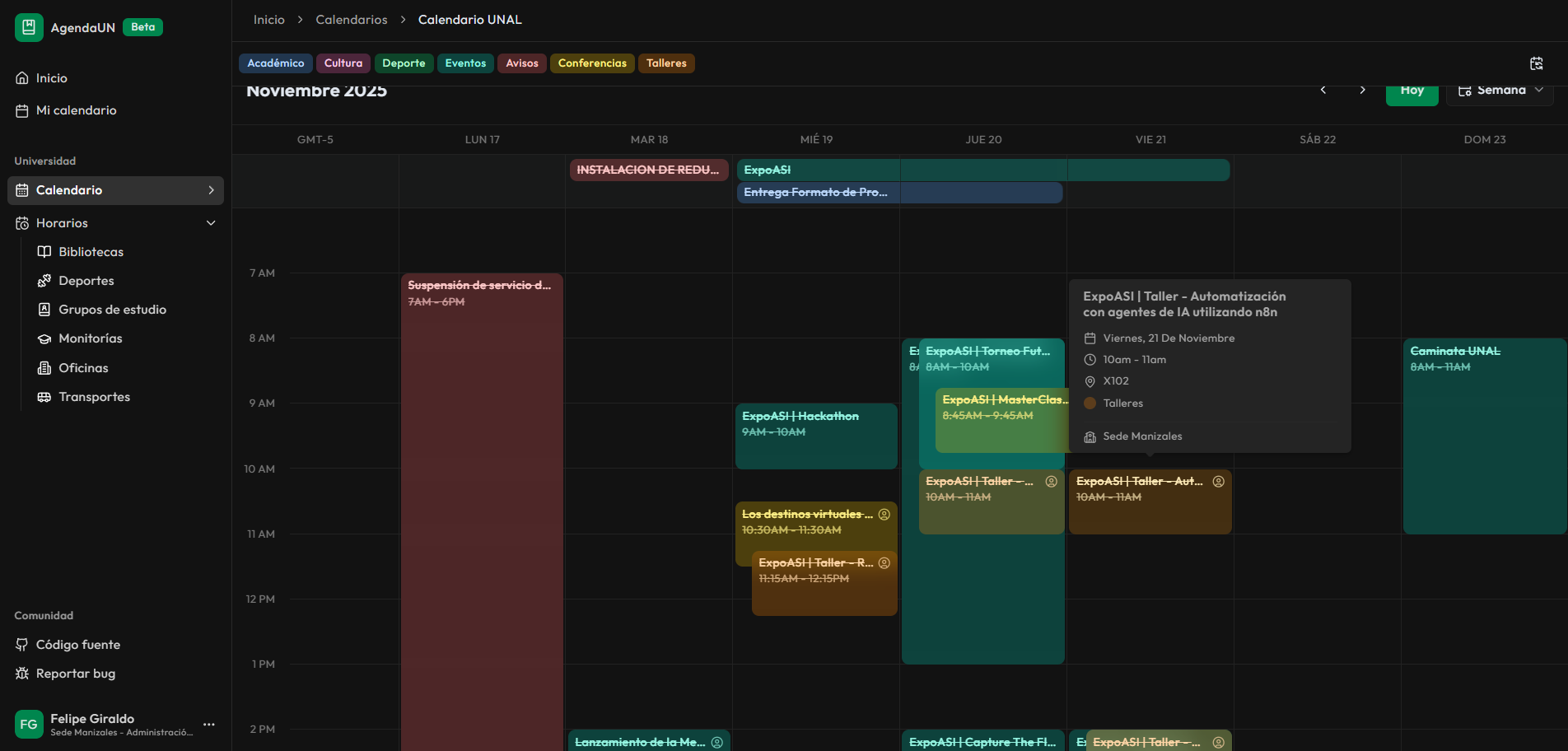1568x751 pixels.
Task: Open the ExpoASI | MasterClas... event
Action: pyautogui.click(x=1001, y=420)
